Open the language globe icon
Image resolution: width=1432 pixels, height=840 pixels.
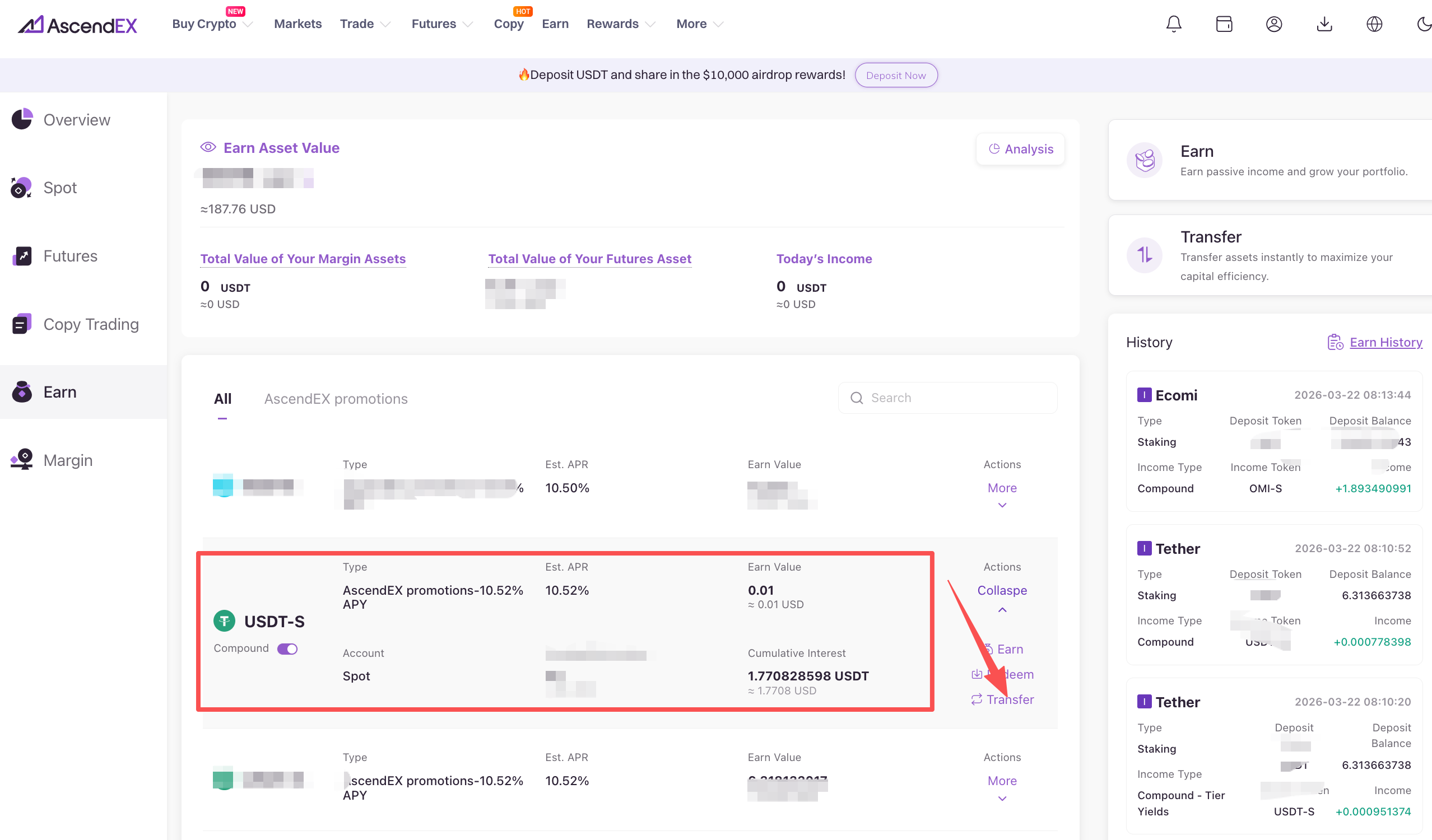(1374, 24)
